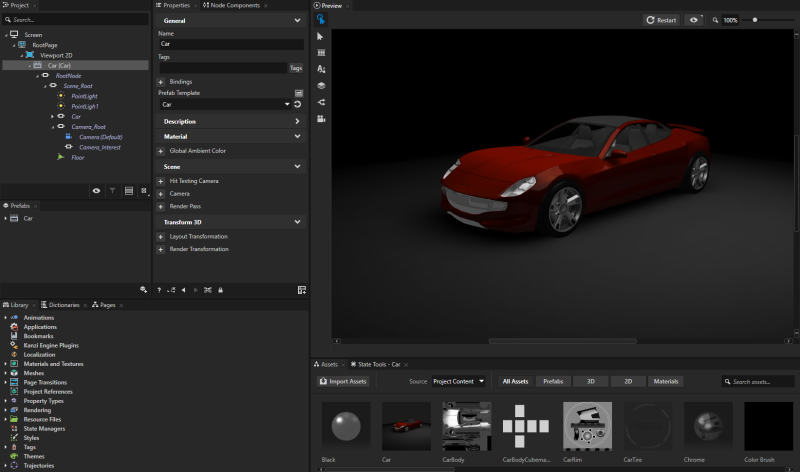Screen dimensions: 800x472
Task: Open the Source Project Content dropdown
Action: [x=458, y=381]
